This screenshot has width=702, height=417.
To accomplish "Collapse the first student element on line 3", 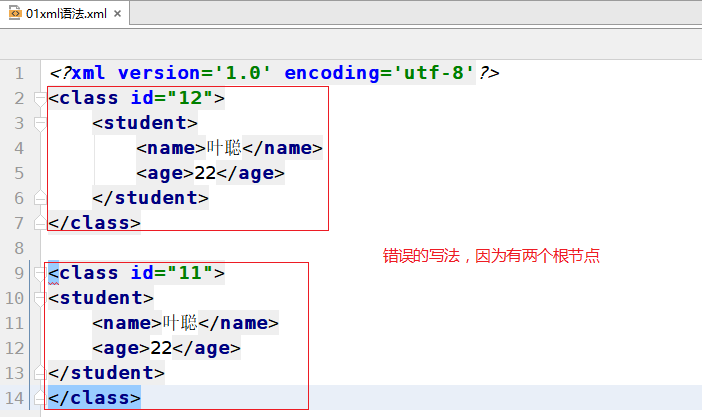I will coord(40,123).
